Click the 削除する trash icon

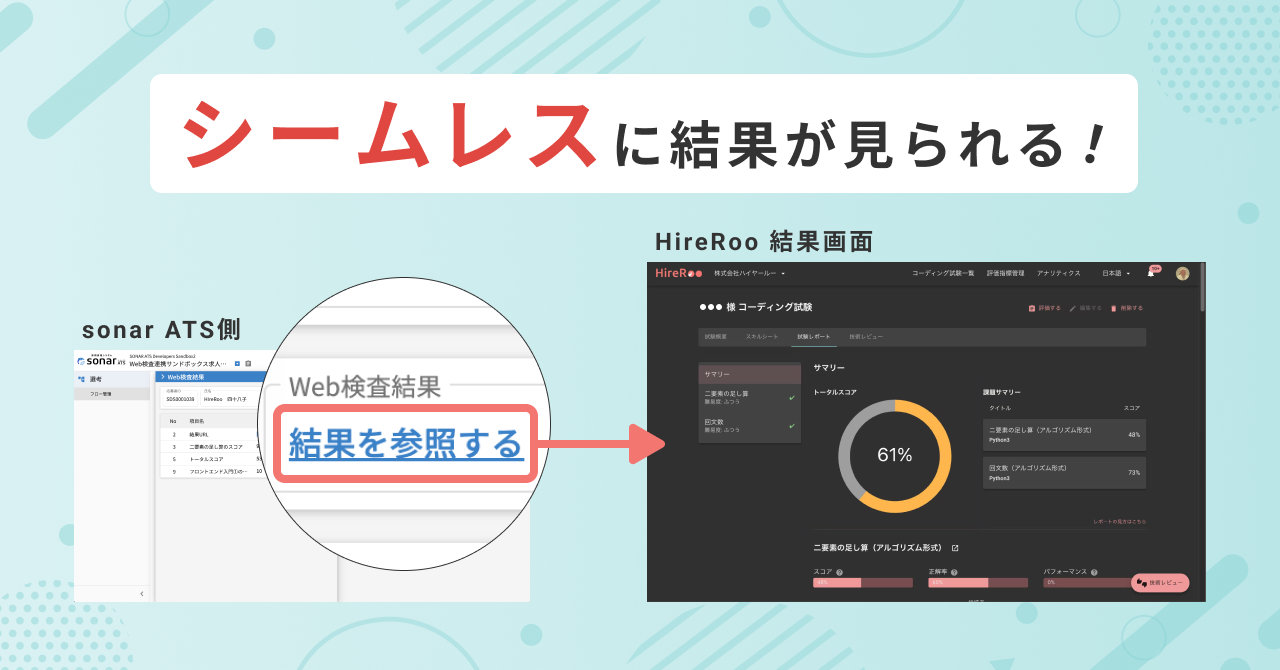coord(1114,308)
